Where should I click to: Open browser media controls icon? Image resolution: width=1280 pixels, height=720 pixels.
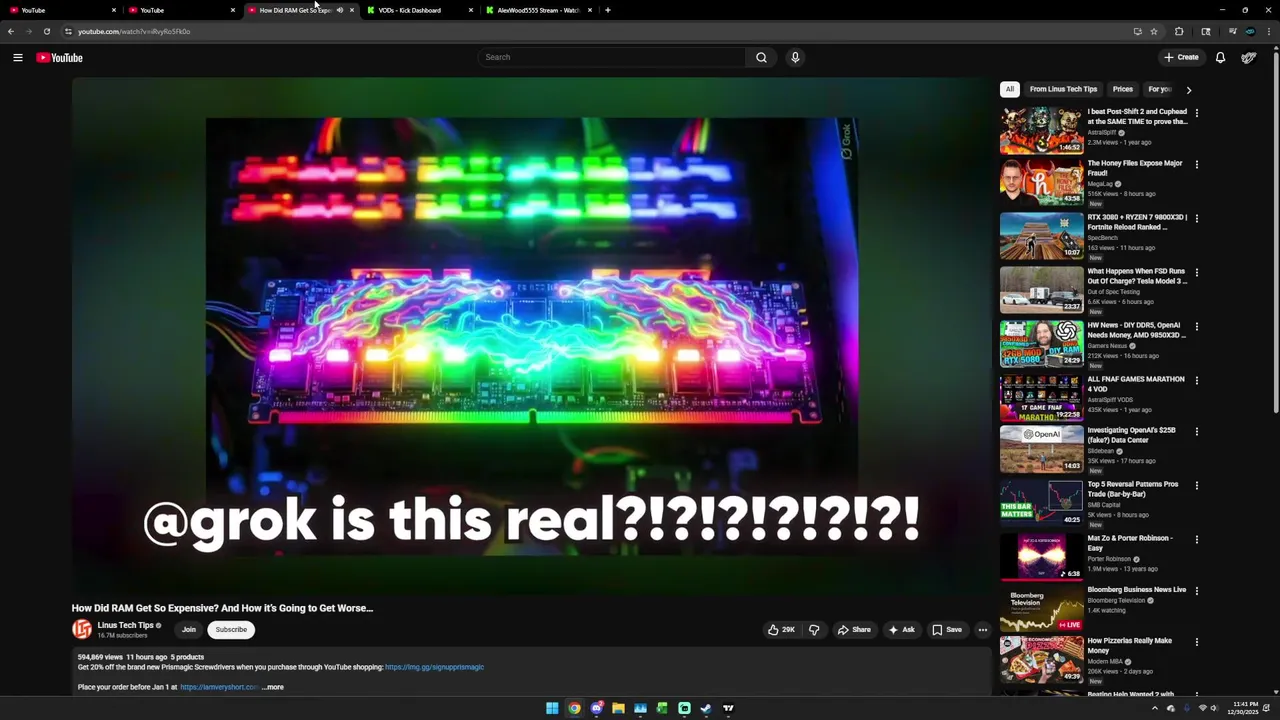point(1232,31)
